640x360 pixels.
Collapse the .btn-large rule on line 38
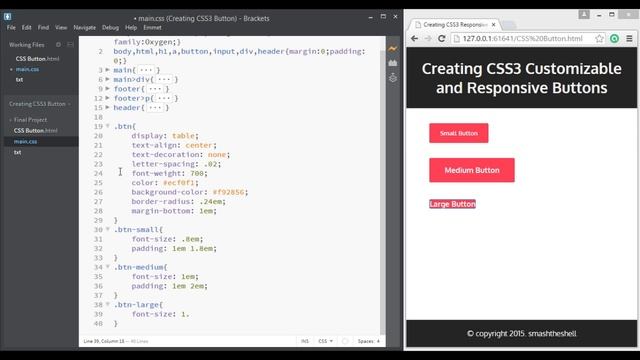coord(108,304)
